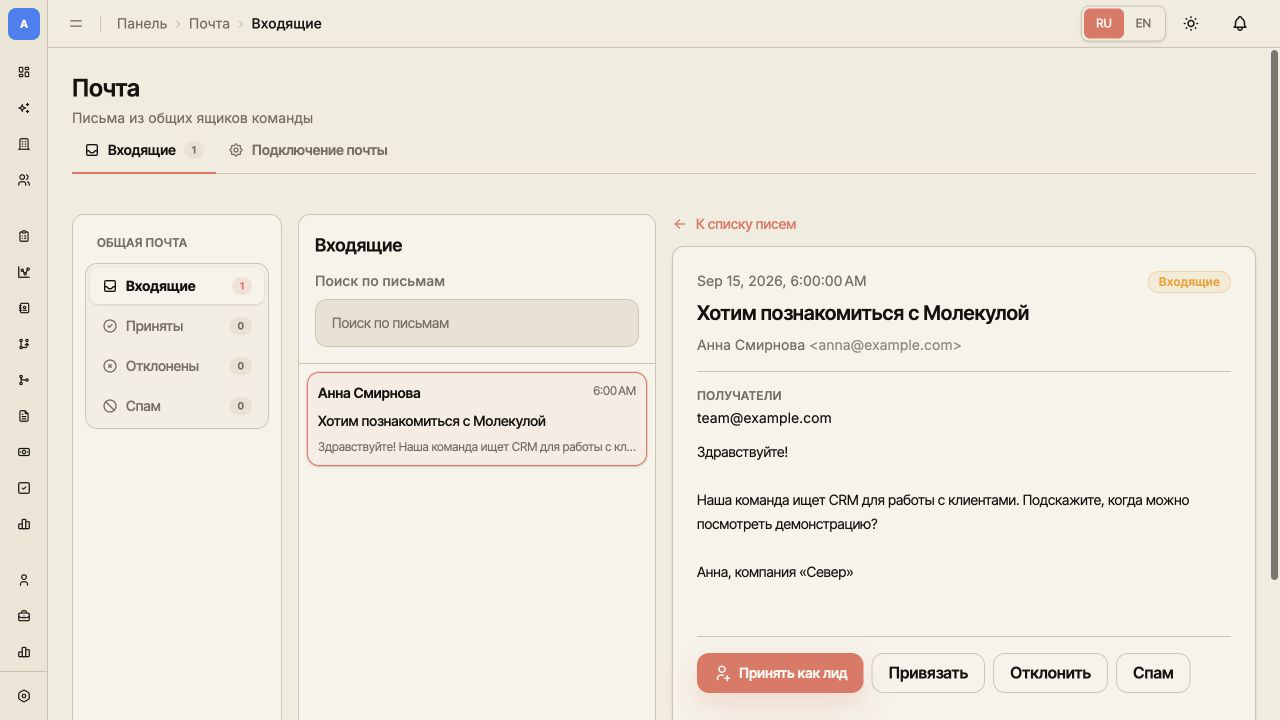Open the Отклонены mail folder

point(177,366)
